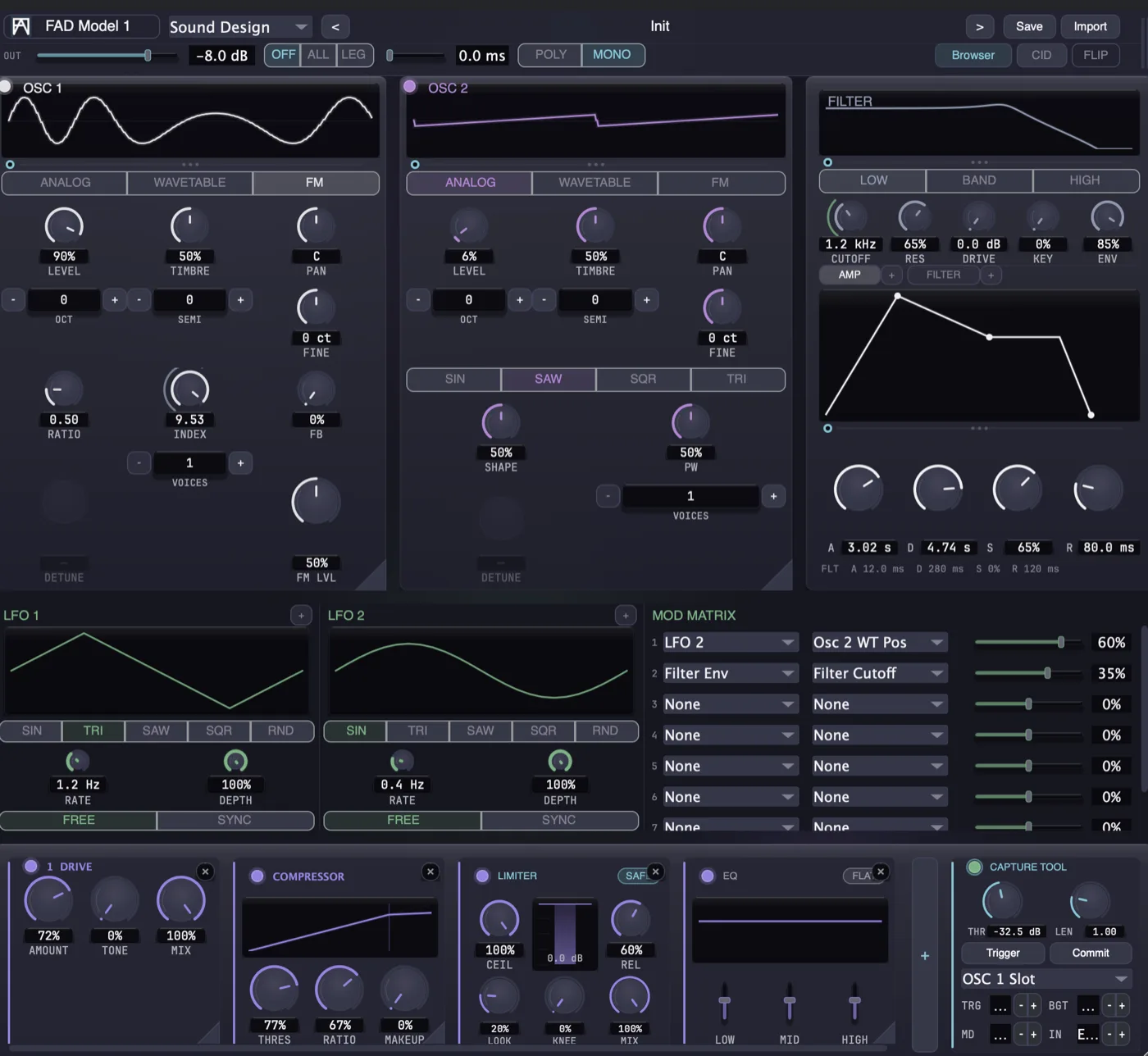Select OSC 1 WAVETABLE tab

point(189,183)
